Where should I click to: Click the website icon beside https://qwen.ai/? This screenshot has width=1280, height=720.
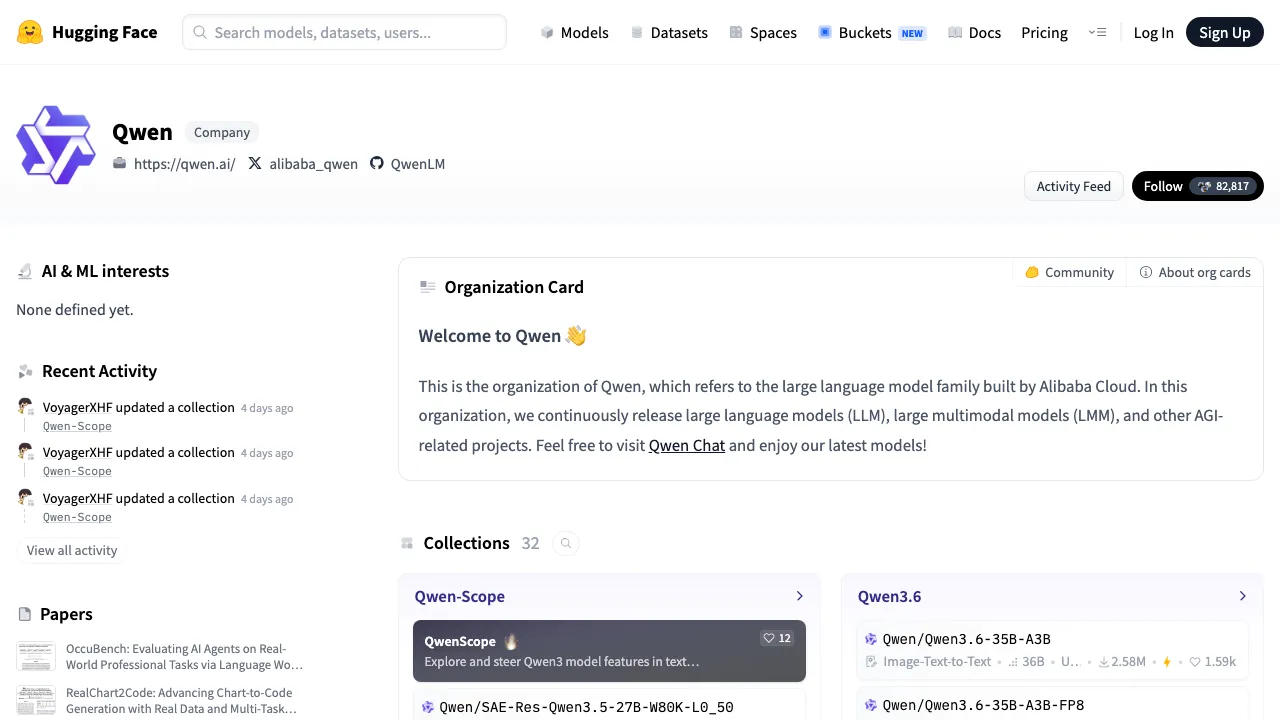[120, 163]
